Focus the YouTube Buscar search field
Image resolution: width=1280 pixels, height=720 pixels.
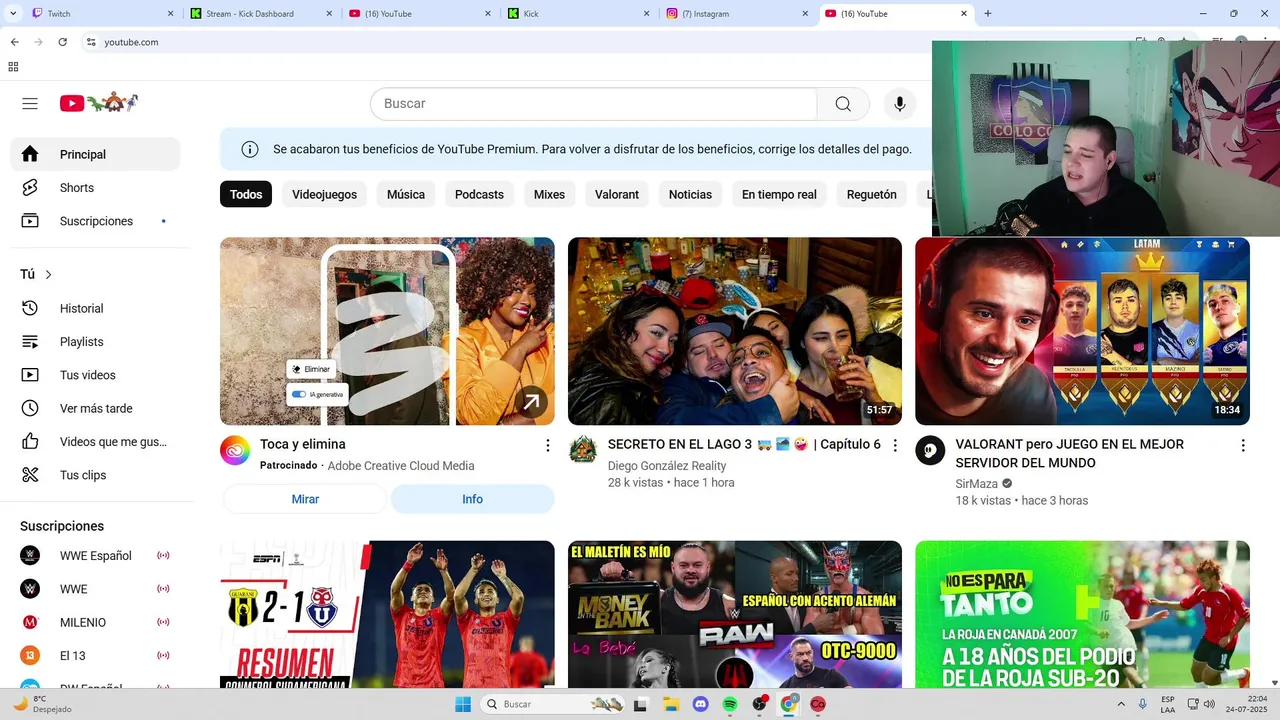click(x=594, y=104)
